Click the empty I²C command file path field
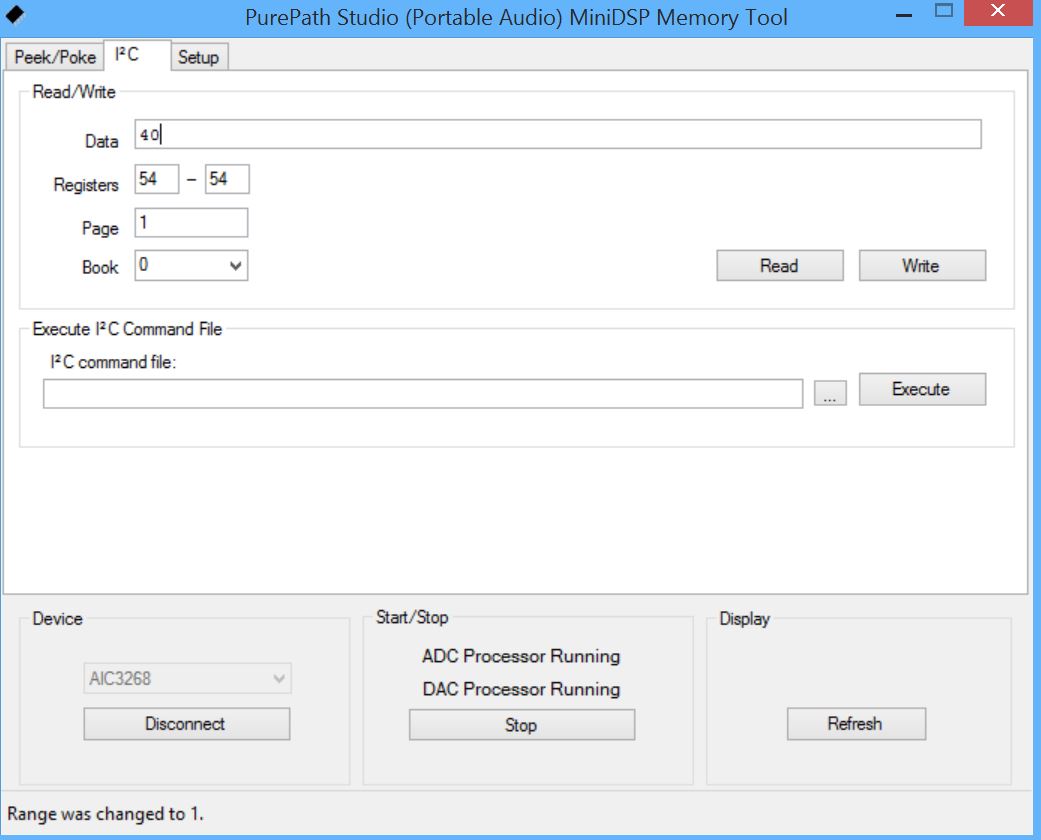Image resolution: width=1041 pixels, height=840 pixels. point(420,391)
